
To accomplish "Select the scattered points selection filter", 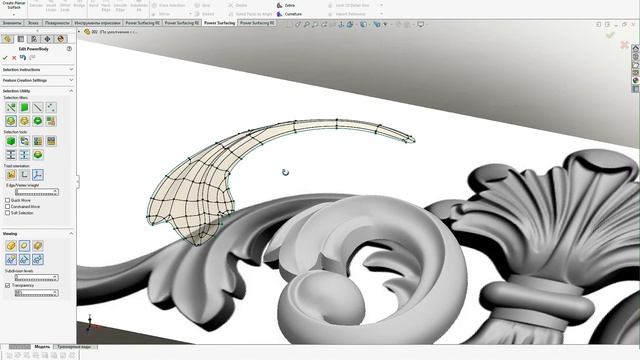I will [51, 107].
